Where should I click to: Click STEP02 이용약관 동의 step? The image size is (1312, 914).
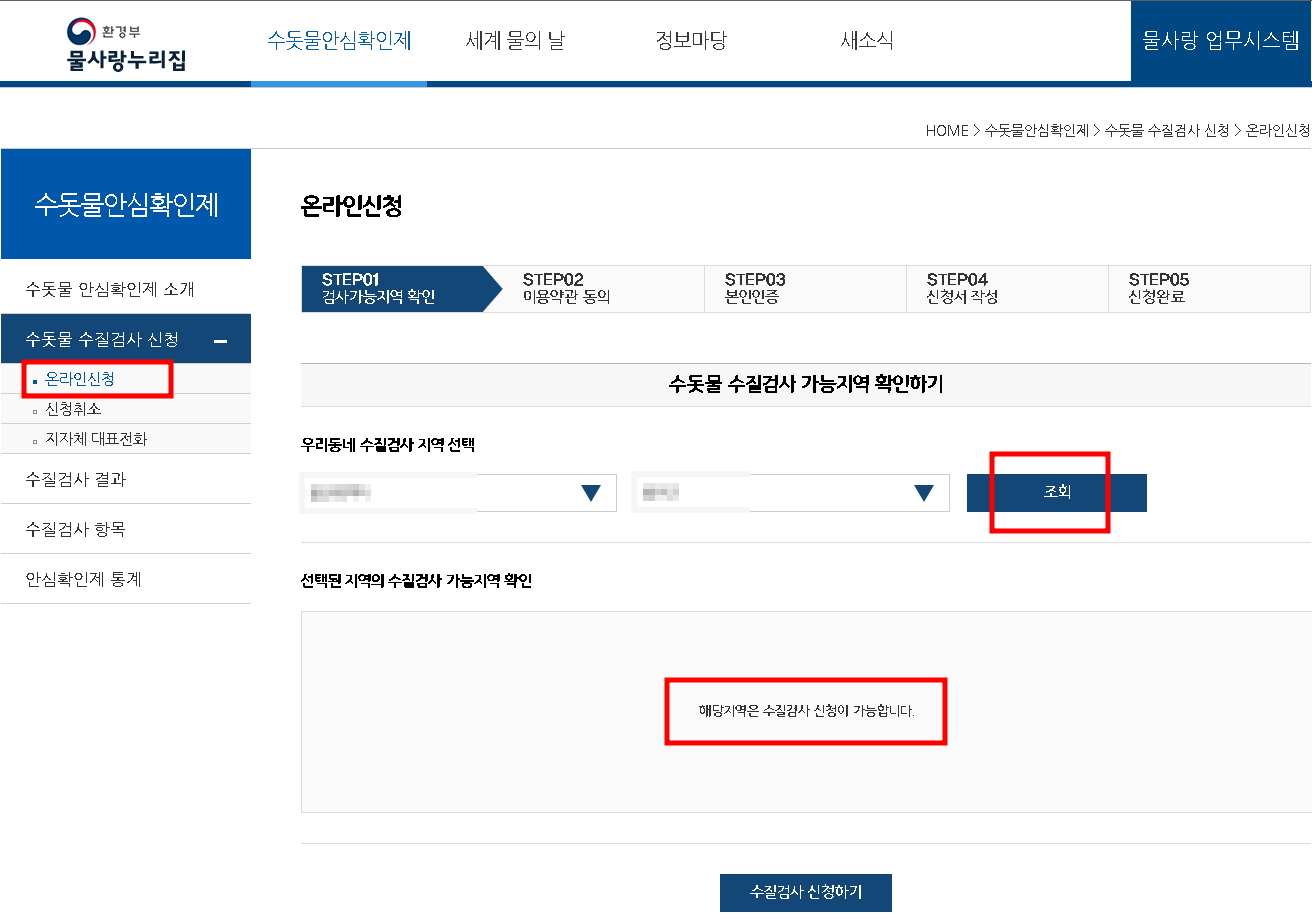point(604,288)
